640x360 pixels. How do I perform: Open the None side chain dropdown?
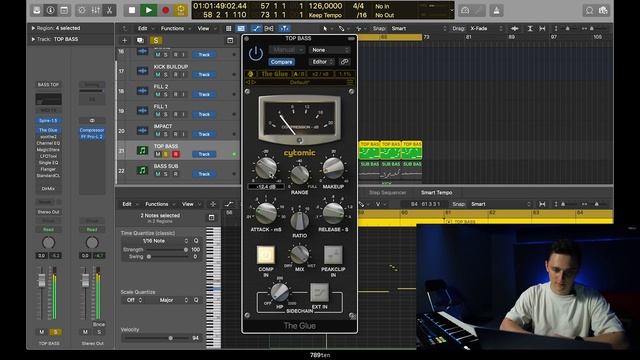[329, 50]
